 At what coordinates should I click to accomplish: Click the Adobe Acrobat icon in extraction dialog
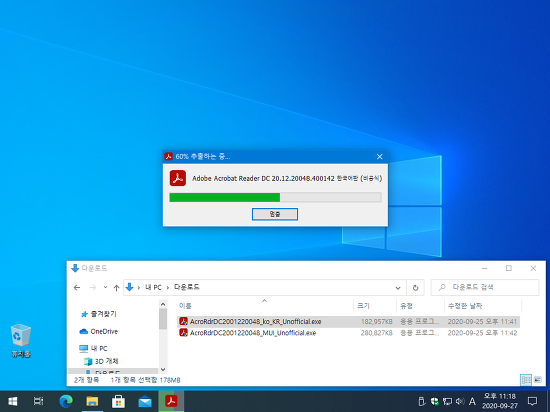(x=178, y=178)
